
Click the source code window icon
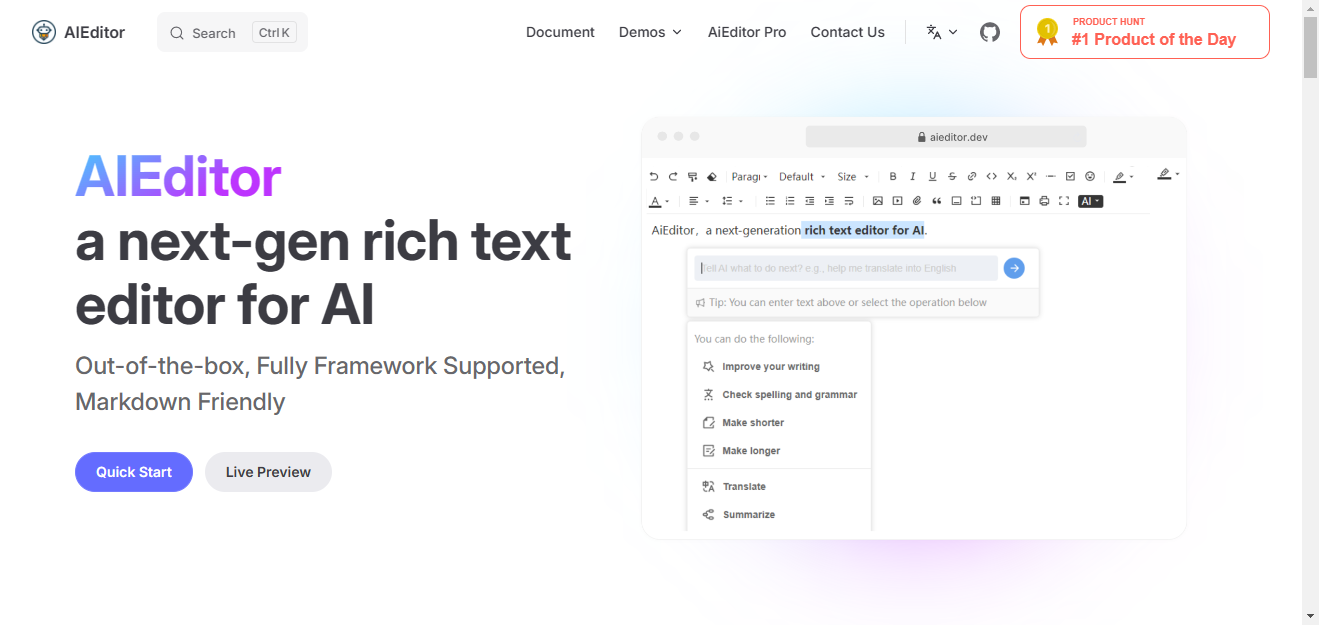point(1024,201)
